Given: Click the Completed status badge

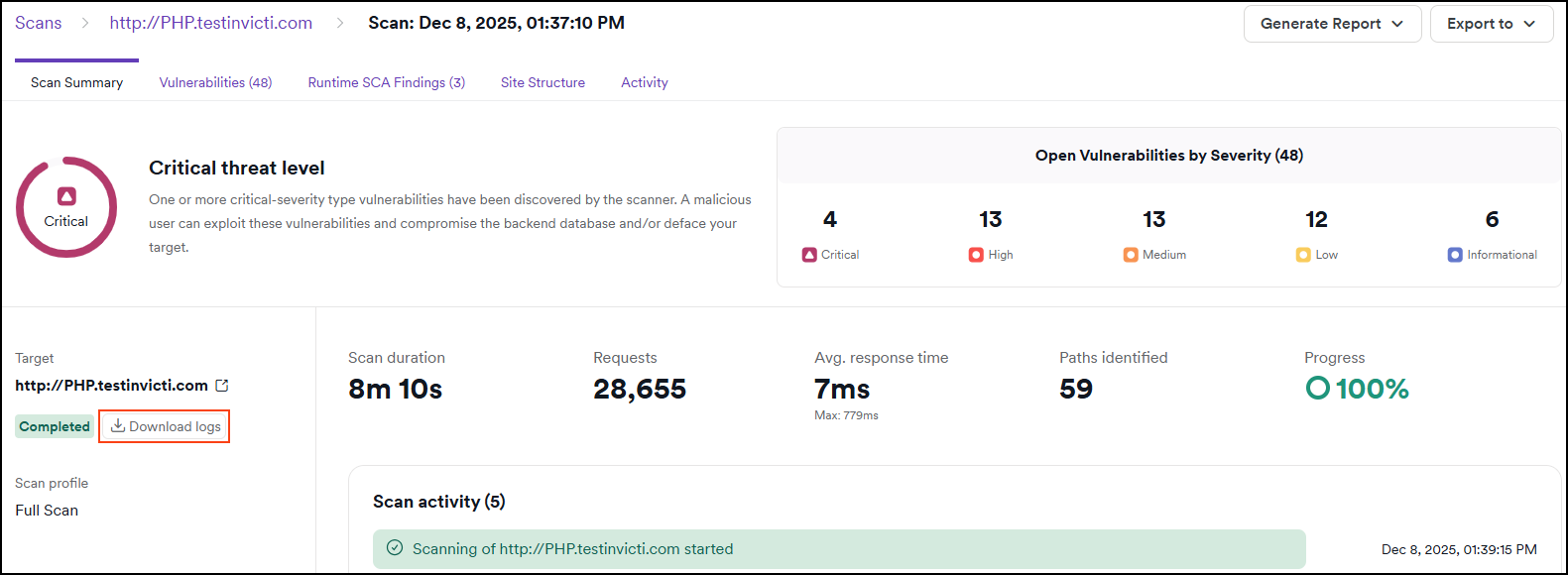Looking at the screenshot, I should (x=55, y=426).
